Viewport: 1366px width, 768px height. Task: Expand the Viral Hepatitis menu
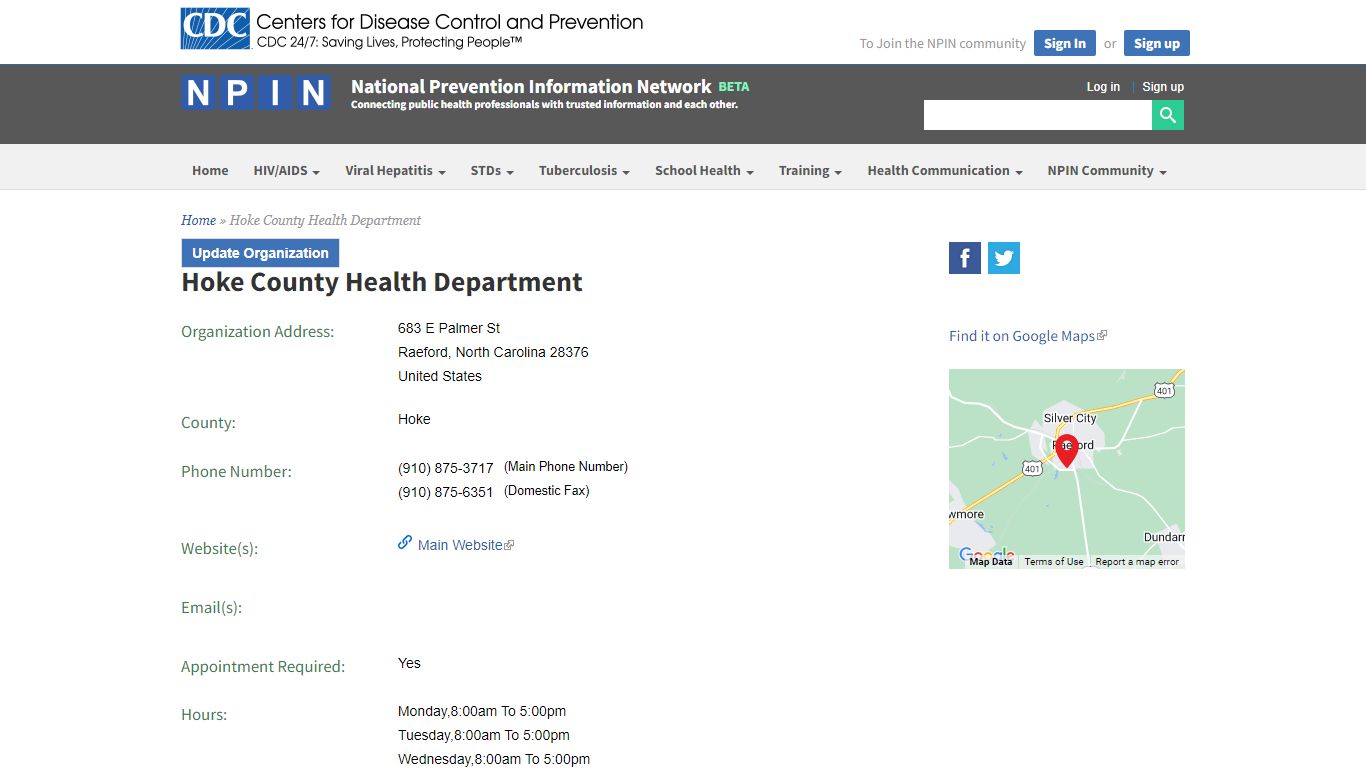[x=396, y=171]
